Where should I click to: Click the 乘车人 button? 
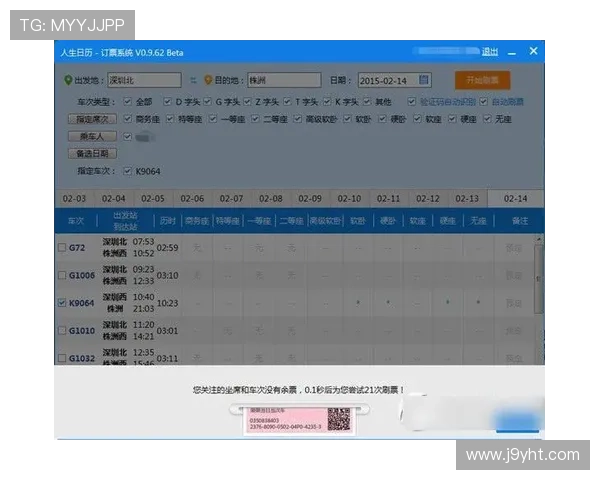coord(92,136)
